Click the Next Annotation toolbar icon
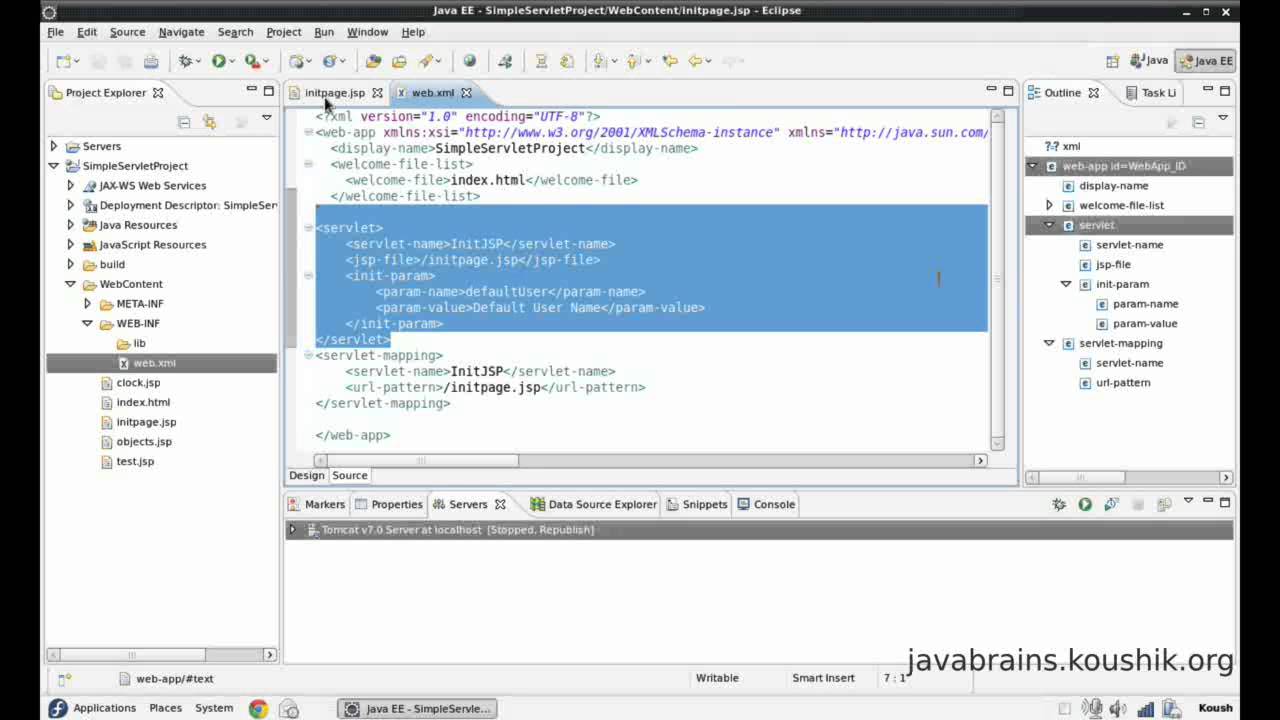This screenshot has width=1280, height=720. (x=599, y=61)
